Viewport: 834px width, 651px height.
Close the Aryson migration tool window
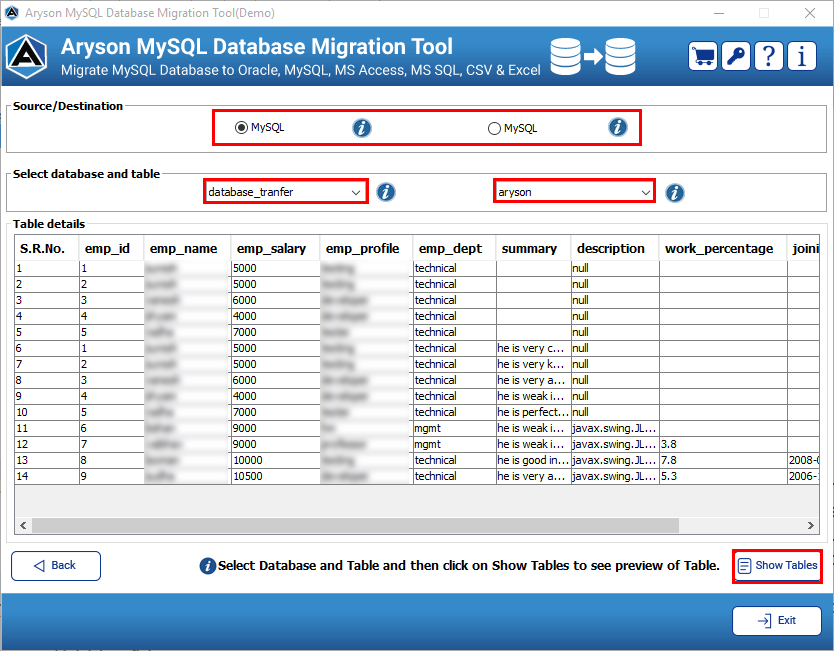[810, 13]
